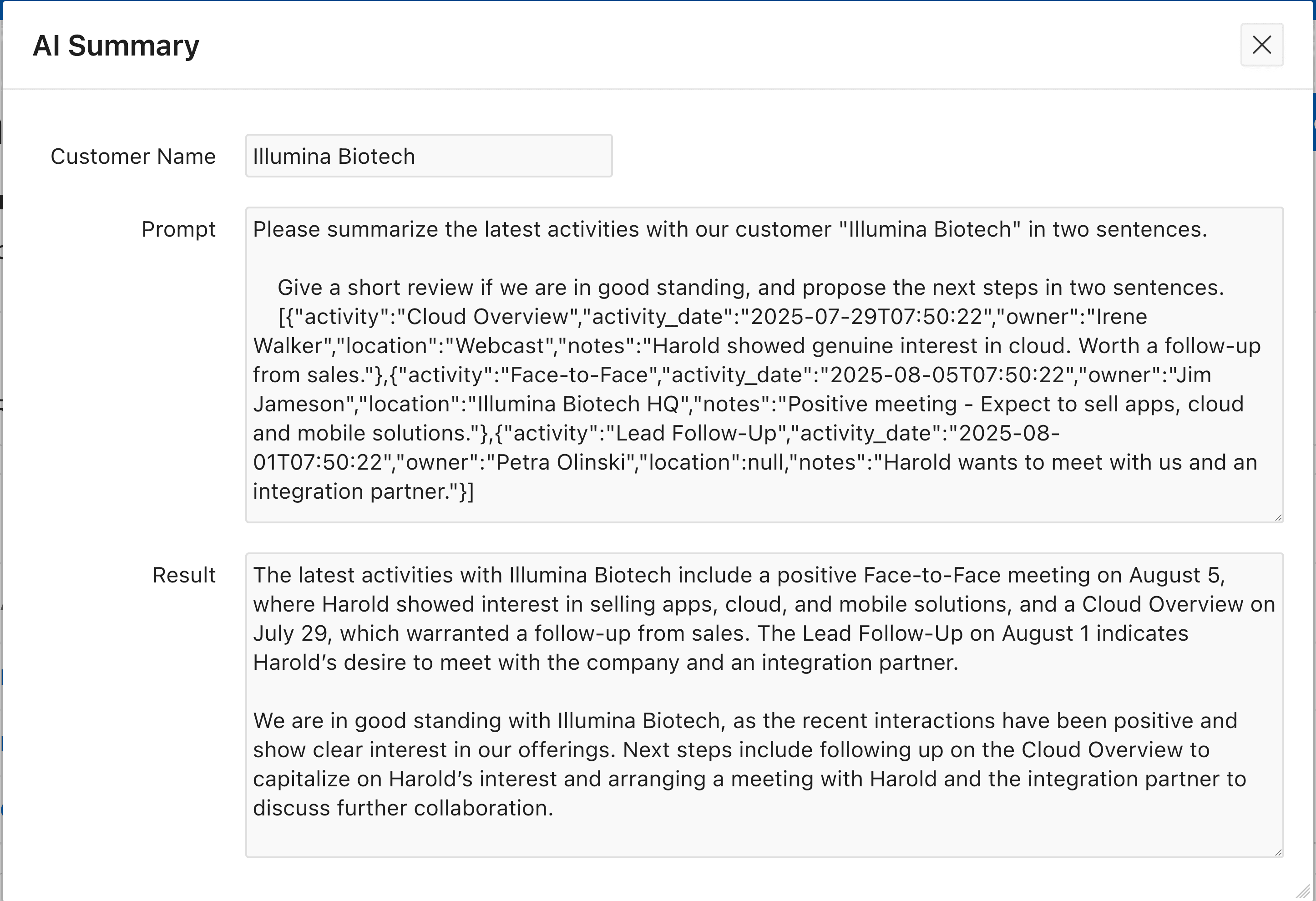This screenshot has height=901, width=1316.
Task: Click the "Customer Name" field label
Action: tap(133, 156)
